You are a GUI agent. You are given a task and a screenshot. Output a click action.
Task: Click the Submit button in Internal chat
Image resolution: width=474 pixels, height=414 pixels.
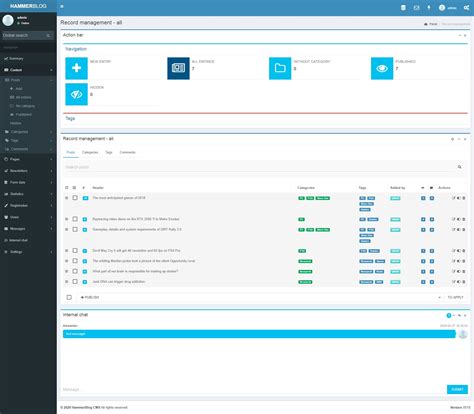[x=457, y=389]
